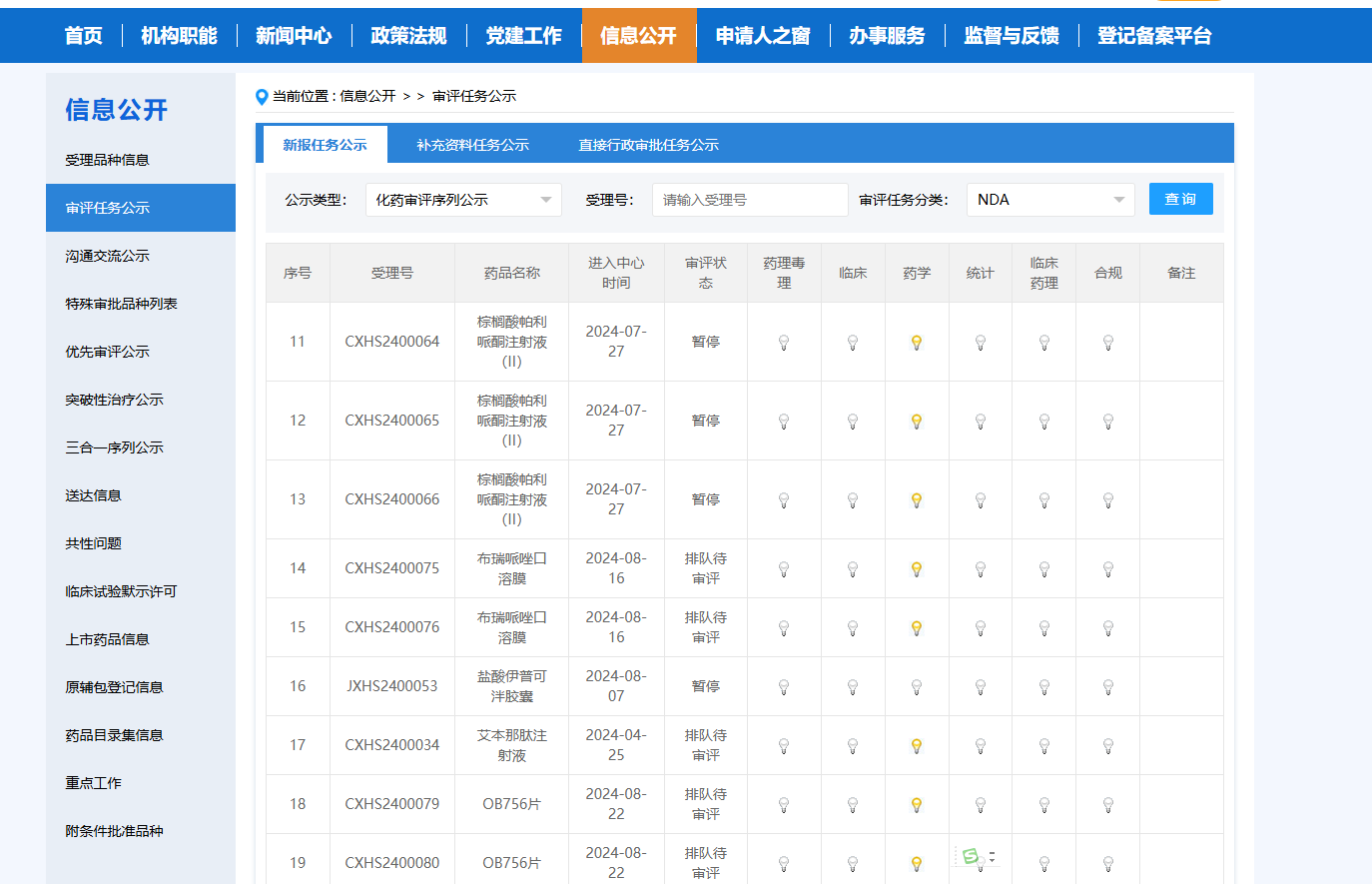Click the 受理号 cell CXHS2400064
1372x884 pixels.
coord(392,342)
